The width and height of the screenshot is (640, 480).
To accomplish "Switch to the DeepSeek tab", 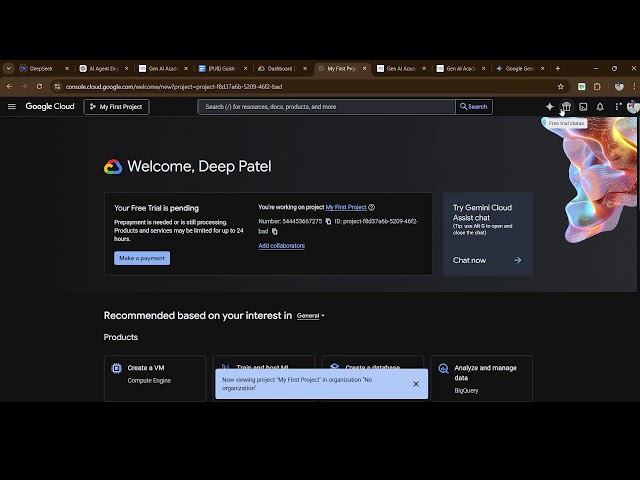I will (41, 69).
